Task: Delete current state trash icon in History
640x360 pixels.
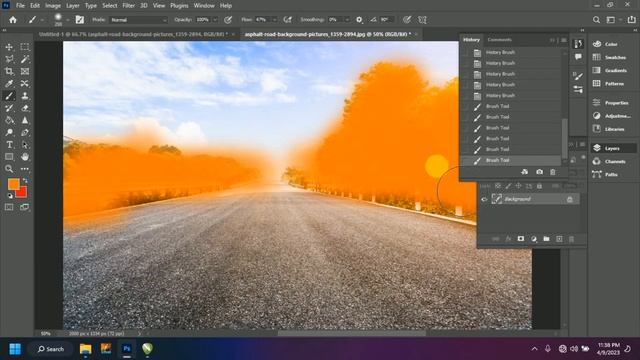Action: click(553, 172)
